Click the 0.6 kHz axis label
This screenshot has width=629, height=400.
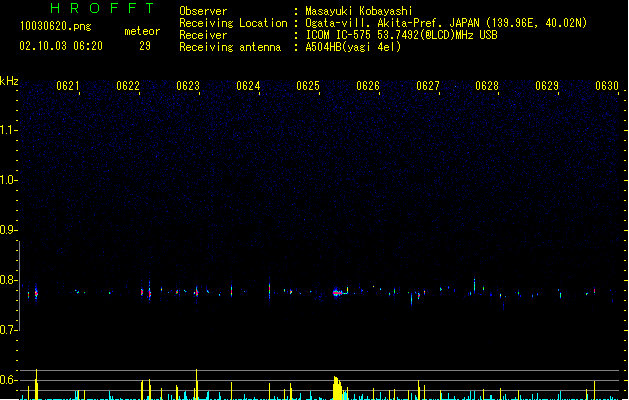pos(8,380)
